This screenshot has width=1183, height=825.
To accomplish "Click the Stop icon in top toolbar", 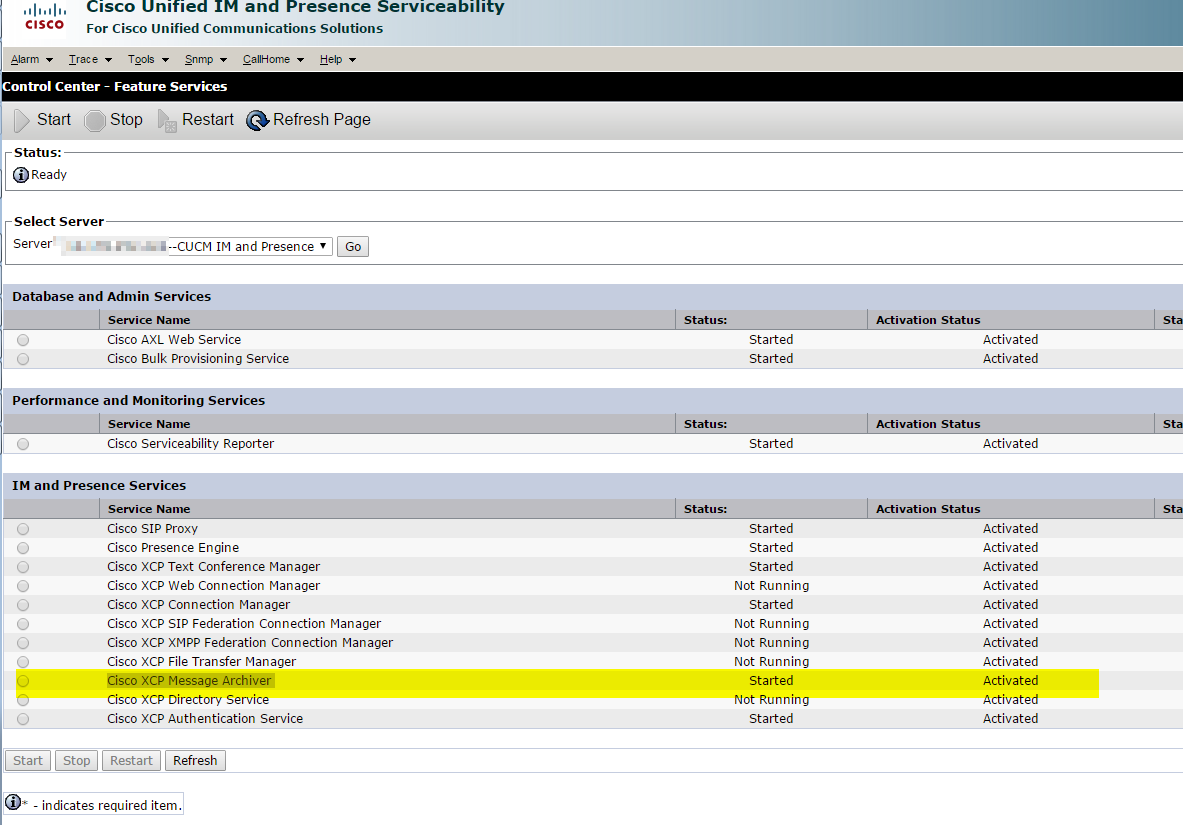I will [94, 120].
